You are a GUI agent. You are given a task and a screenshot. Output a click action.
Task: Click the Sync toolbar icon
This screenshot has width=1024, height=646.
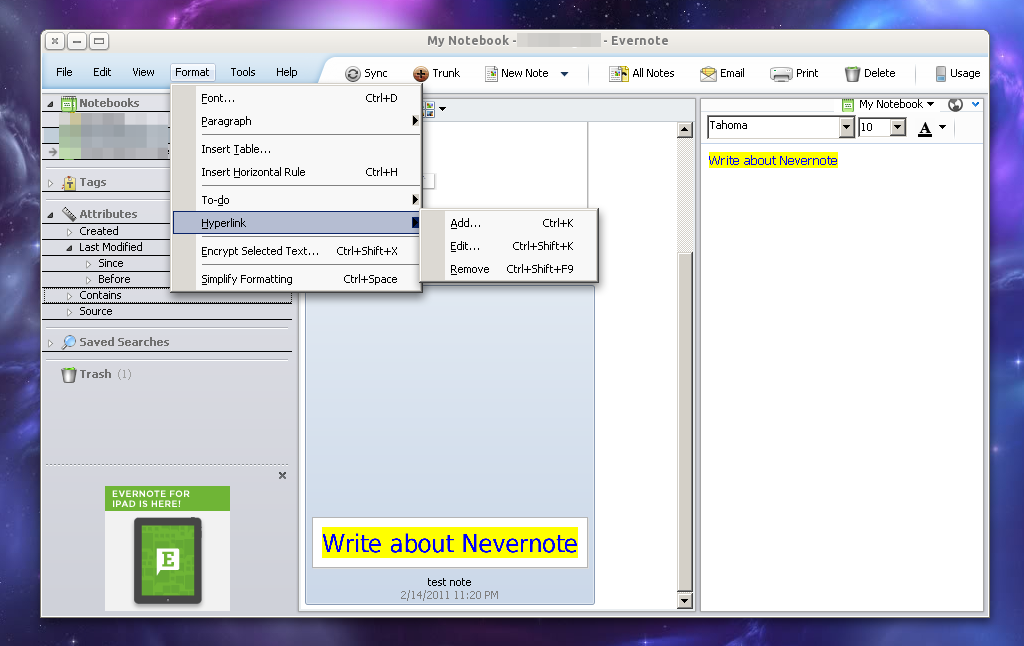pos(353,74)
